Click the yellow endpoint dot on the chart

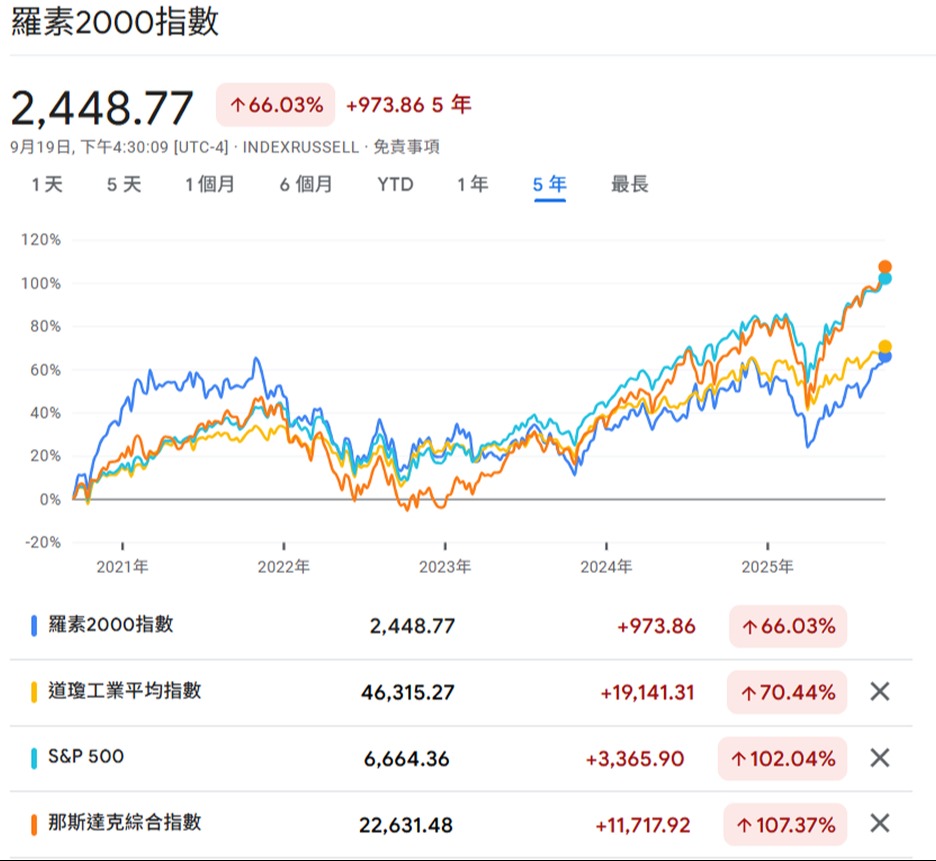pyautogui.click(x=885, y=345)
